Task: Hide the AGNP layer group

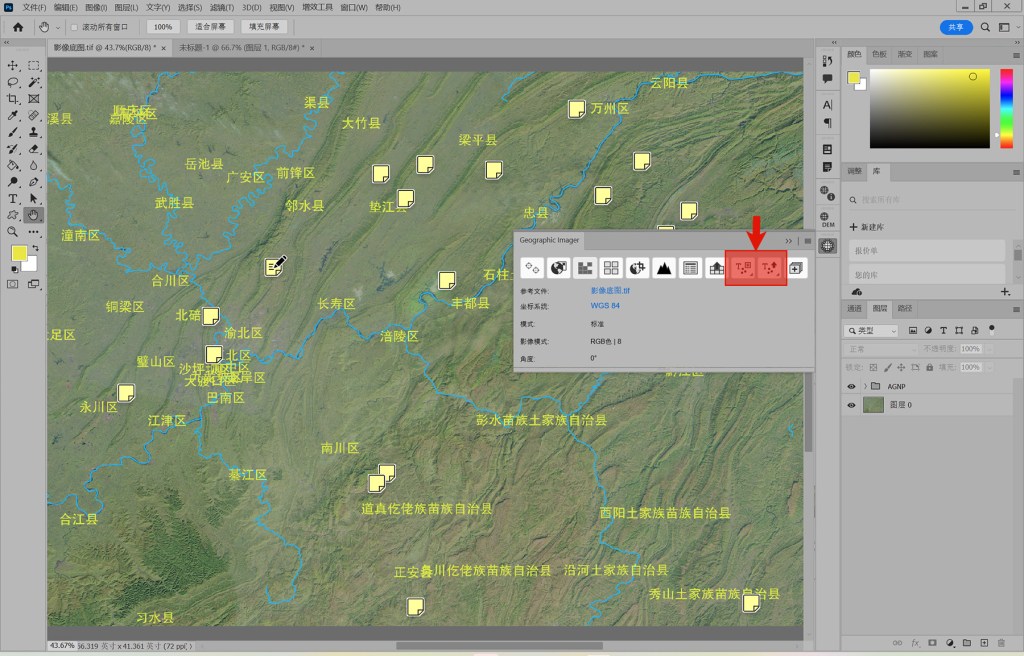Action: pos(852,386)
